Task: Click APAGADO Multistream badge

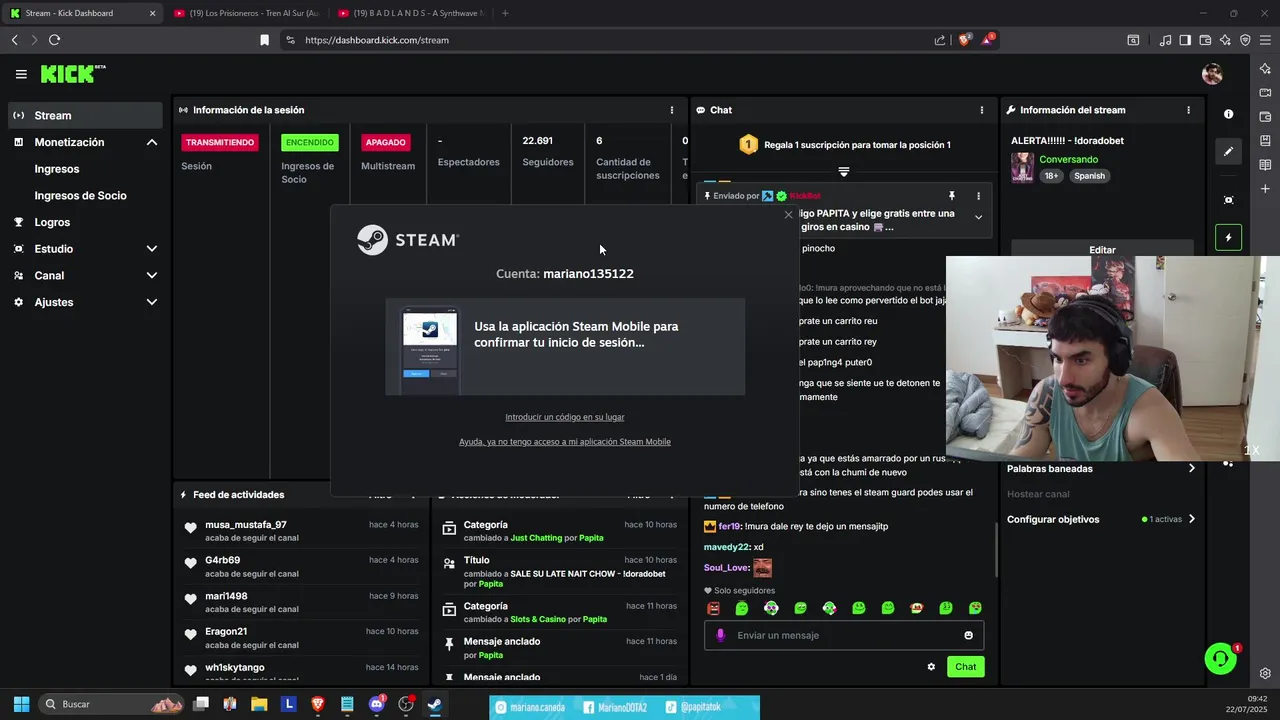Action: coord(385,142)
